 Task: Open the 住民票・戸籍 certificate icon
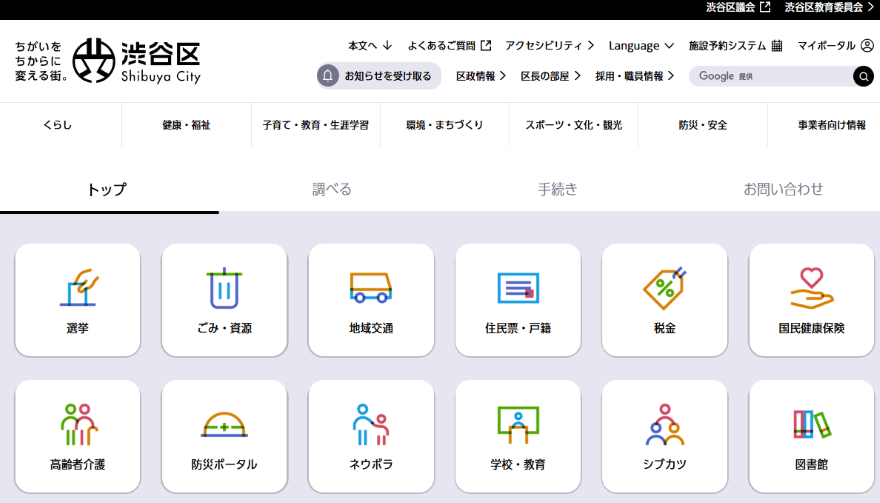[518, 300]
